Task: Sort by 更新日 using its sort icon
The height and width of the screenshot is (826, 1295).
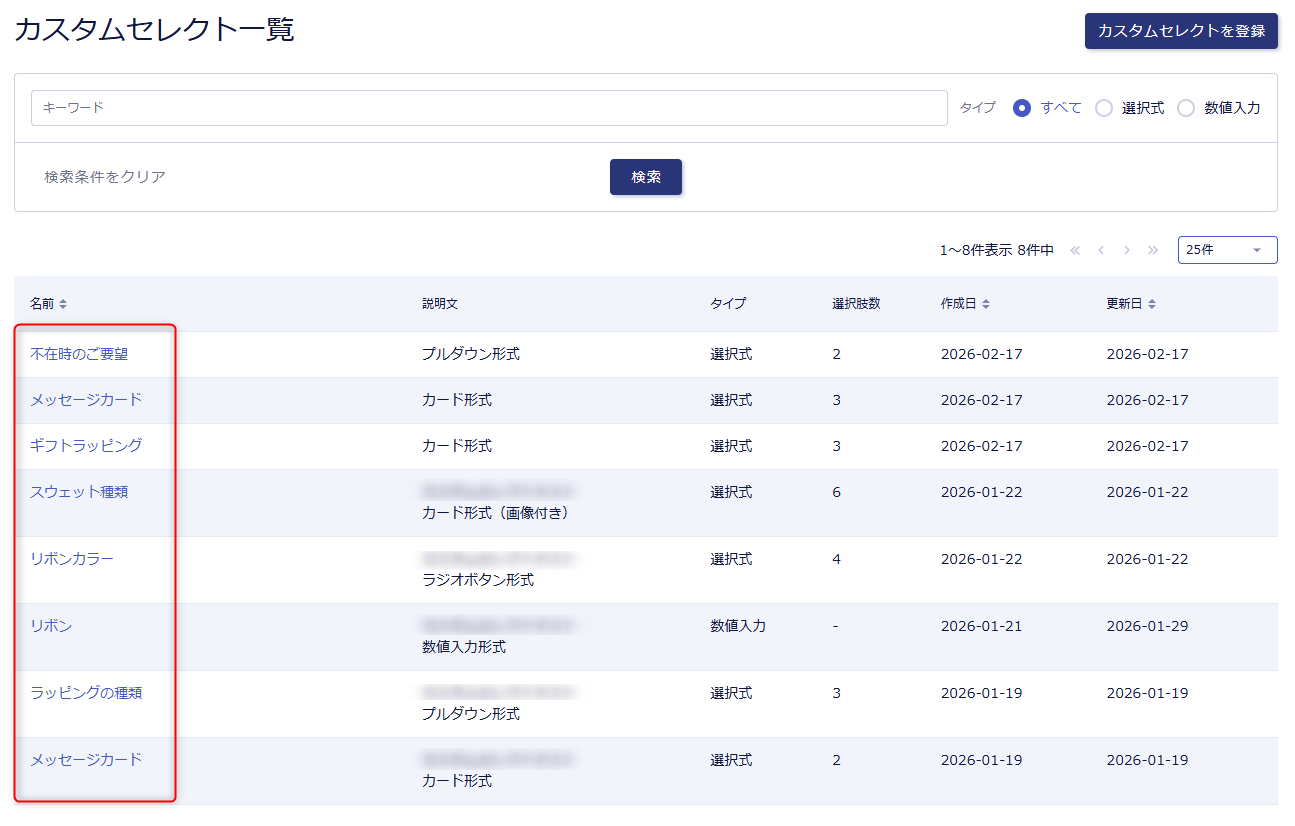Action: pyautogui.click(x=1151, y=304)
